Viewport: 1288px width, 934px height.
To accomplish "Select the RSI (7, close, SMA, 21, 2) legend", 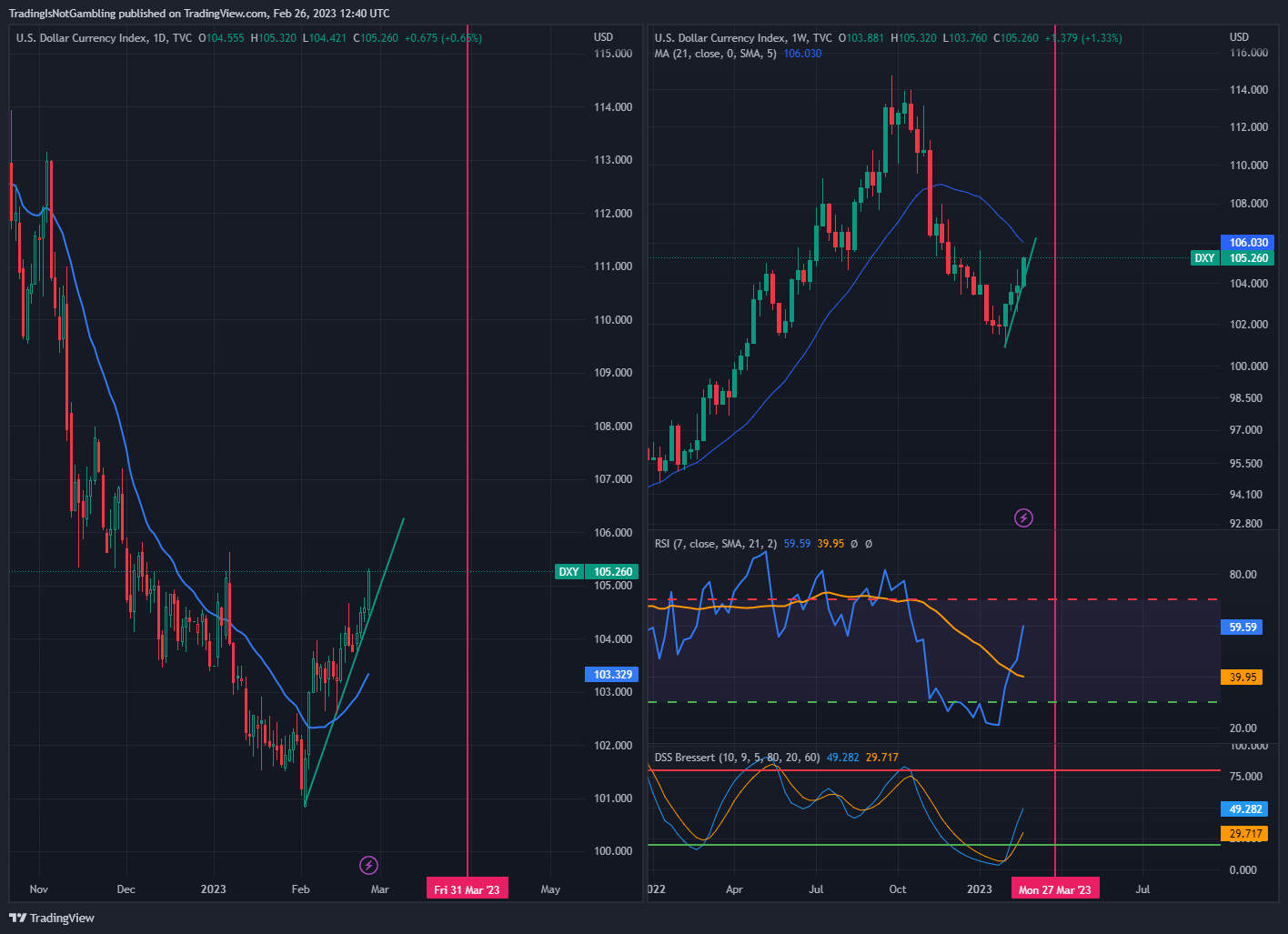I will click(715, 544).
